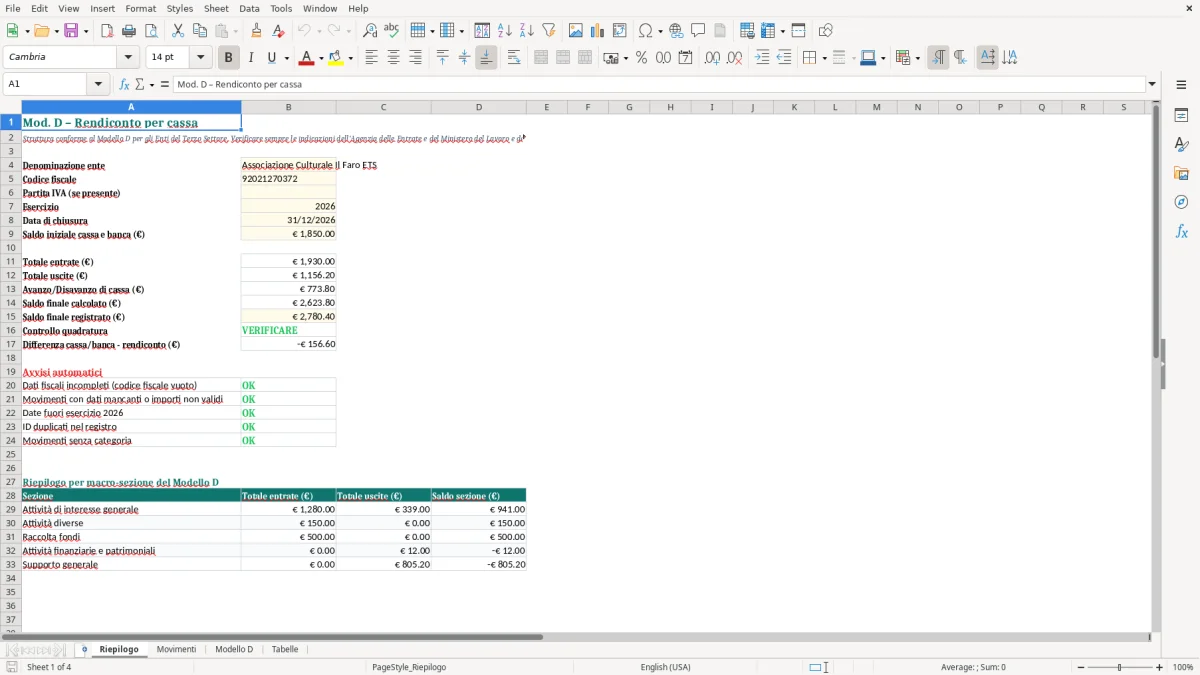The image size is (1200, 675).
Task: Click the Sort Ascending icon
Action: (x=505, y=31)
